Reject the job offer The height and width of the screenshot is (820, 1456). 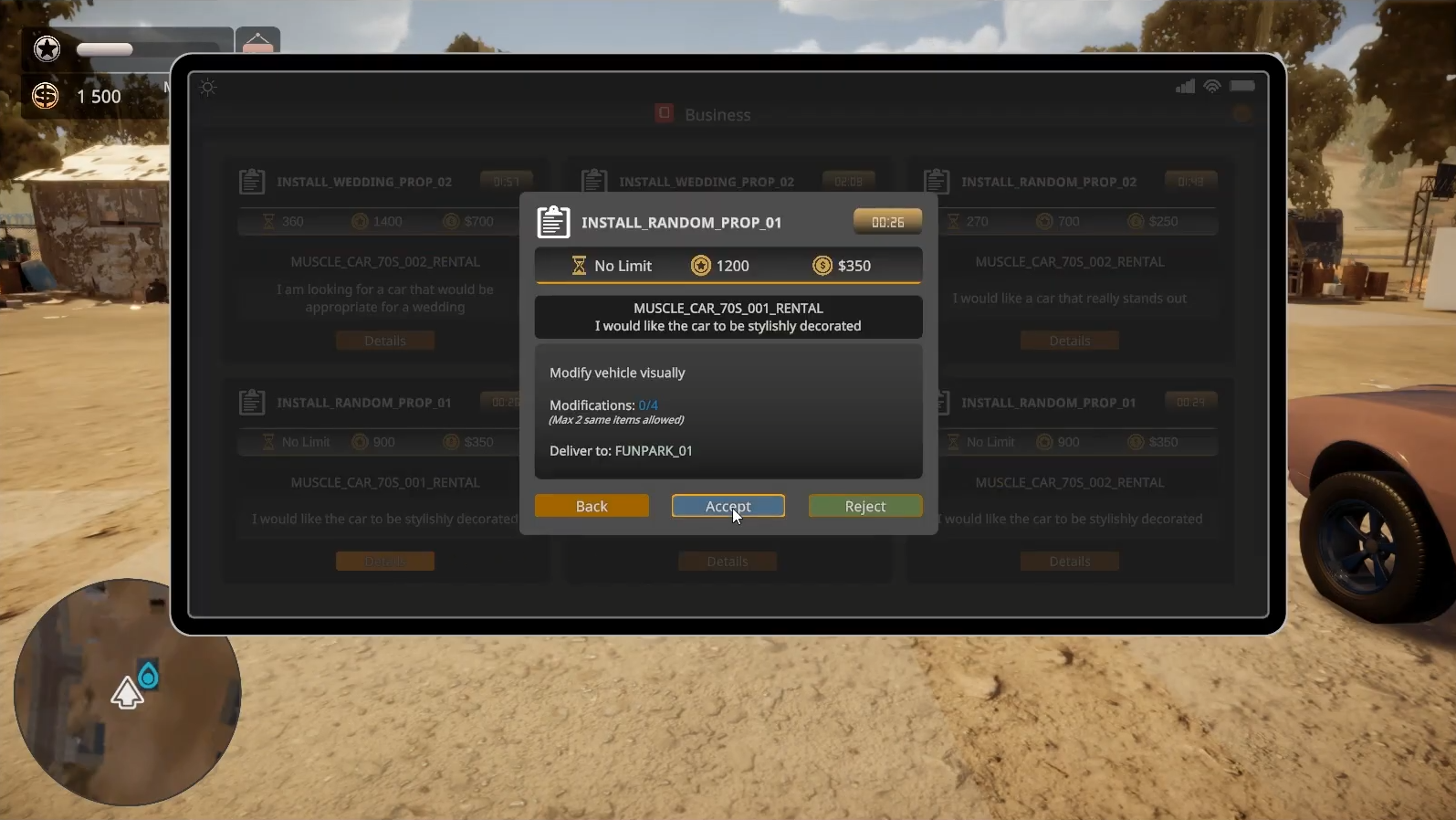click(x=864, y=506)
